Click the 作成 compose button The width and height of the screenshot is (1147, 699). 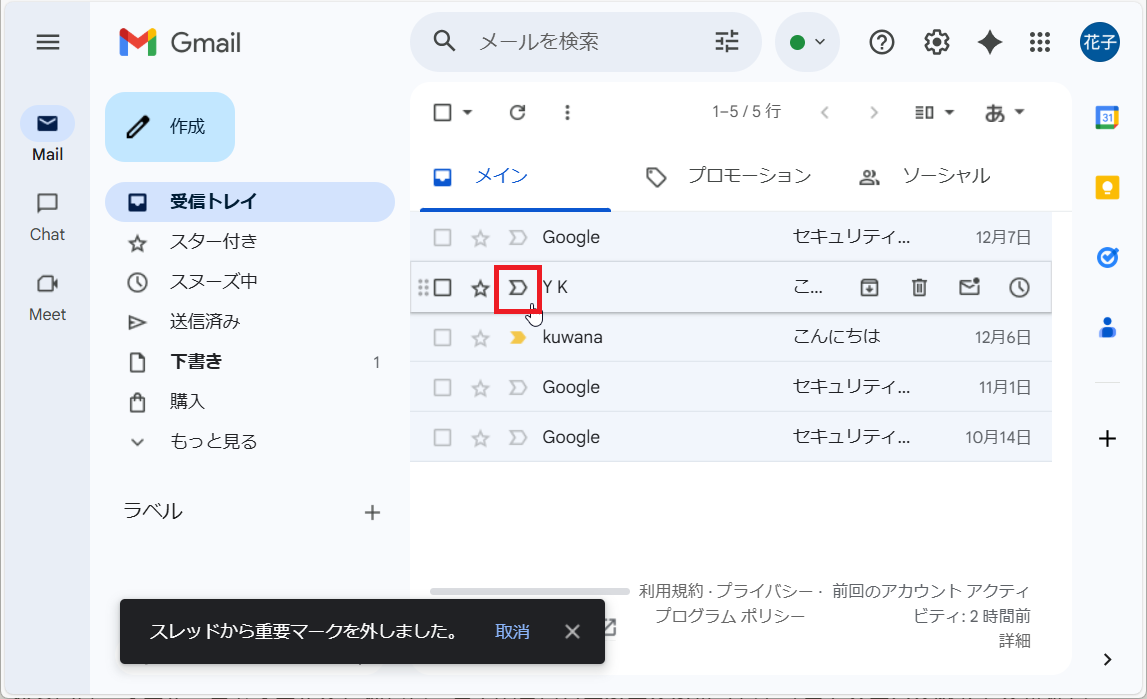(169, 127)
